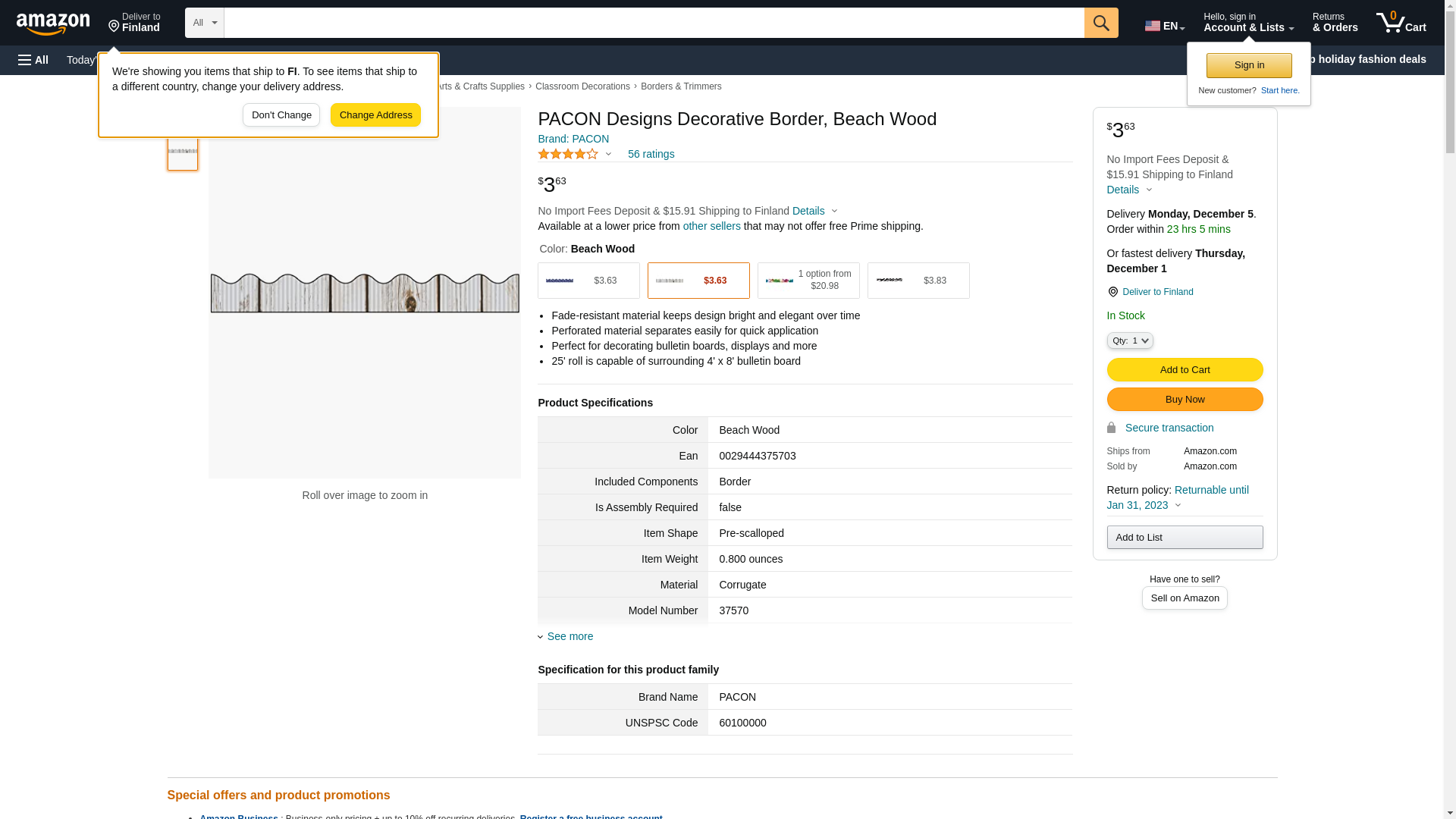Click the search magnifier button
This screenshot has width=1456, height=819.
pyautogui.click(x=1101, y=23)
